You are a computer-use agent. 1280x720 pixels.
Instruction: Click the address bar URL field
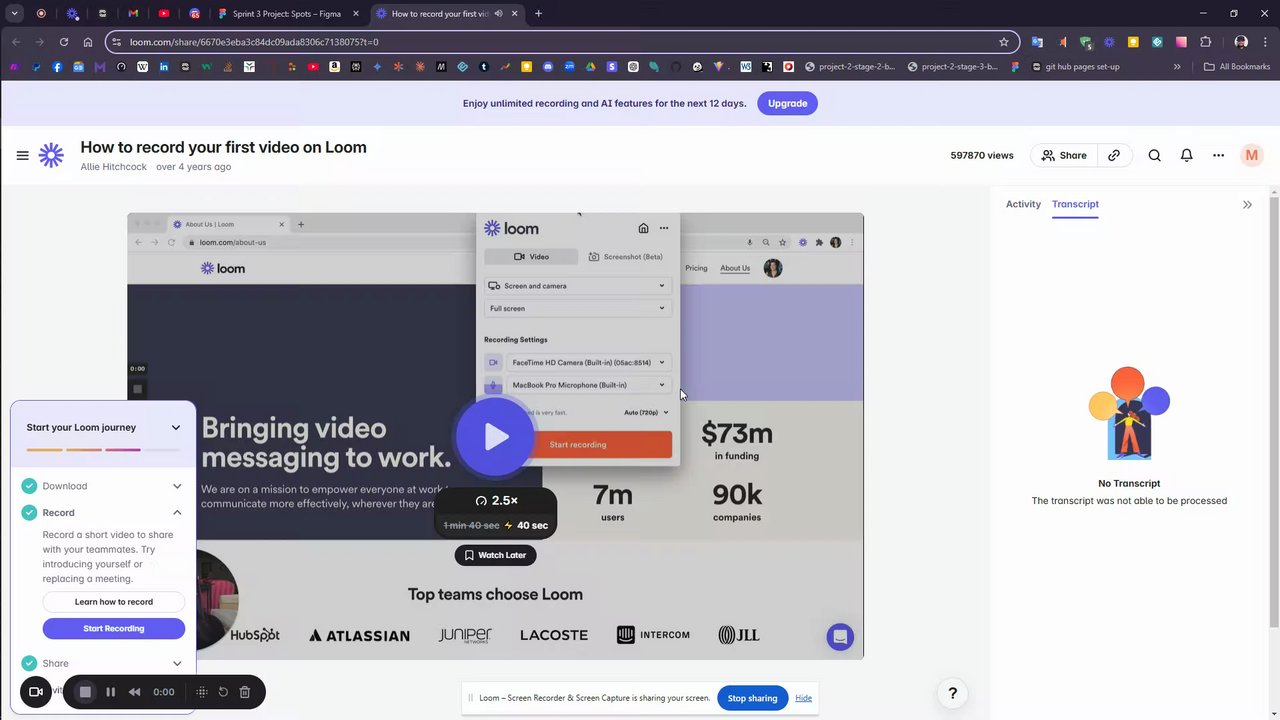click(x=560, y=42)
